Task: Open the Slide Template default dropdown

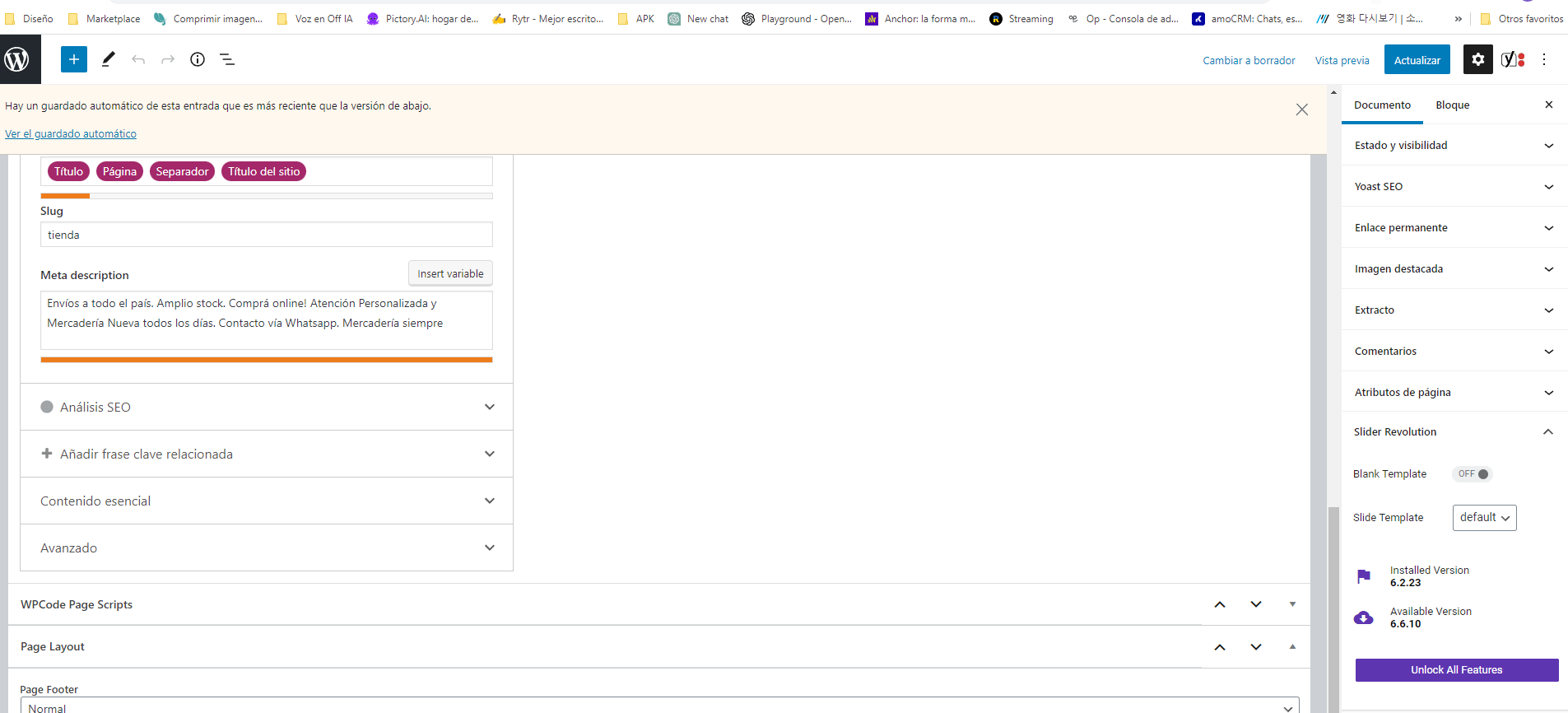Action: (x=1484, y=518)
